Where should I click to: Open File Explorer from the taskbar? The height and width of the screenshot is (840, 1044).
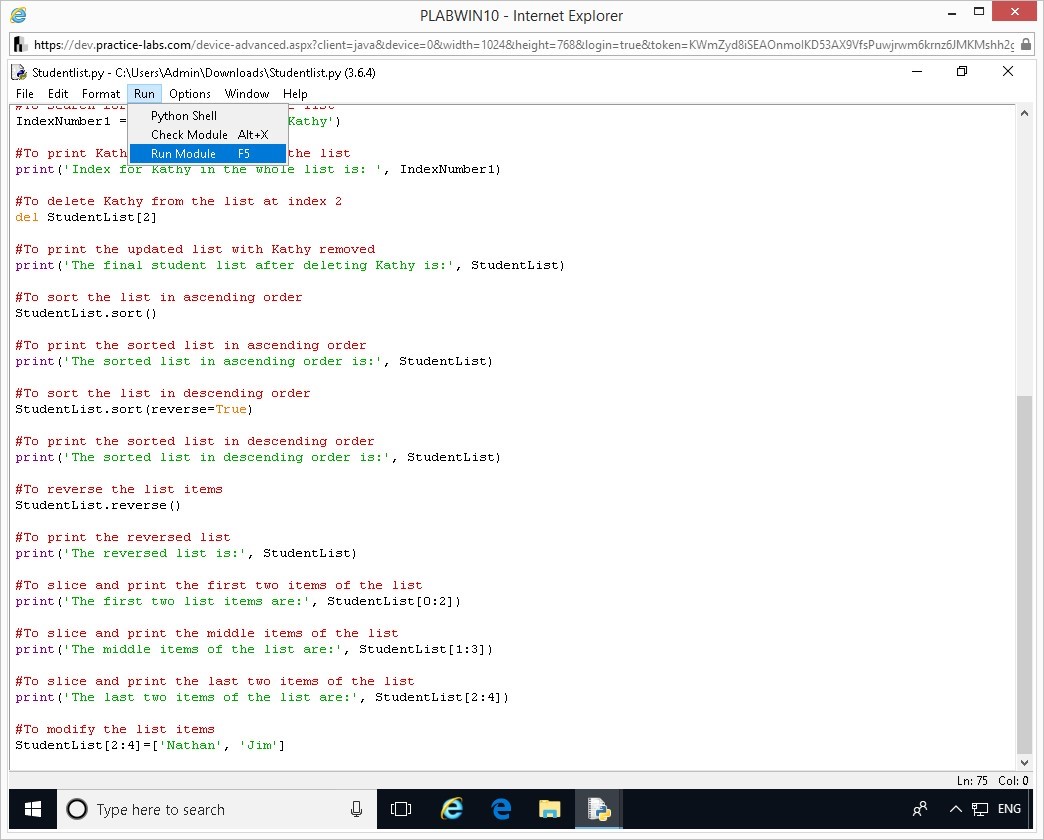tap(549, 809)
